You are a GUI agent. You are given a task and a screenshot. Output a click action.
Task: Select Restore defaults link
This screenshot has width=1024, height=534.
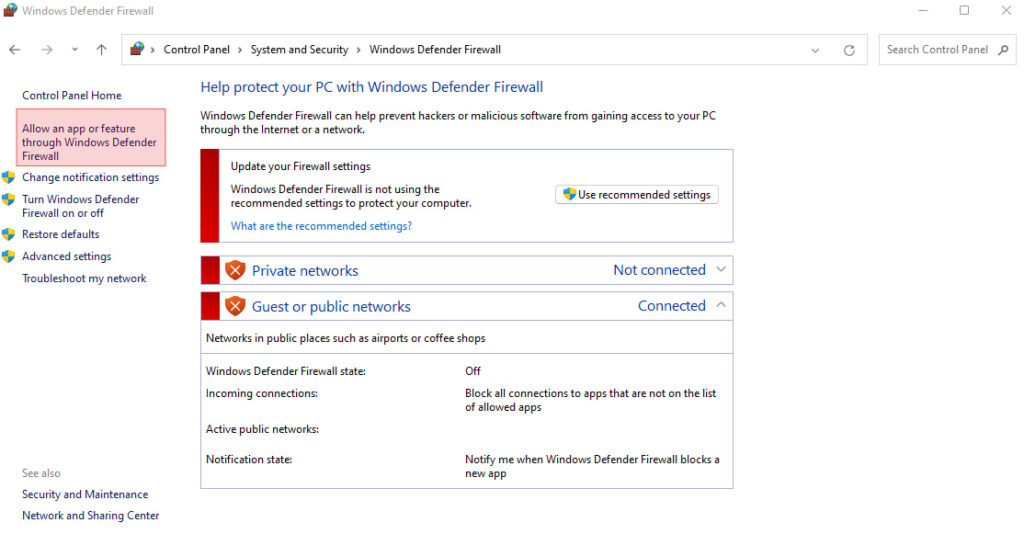point(61,234)
